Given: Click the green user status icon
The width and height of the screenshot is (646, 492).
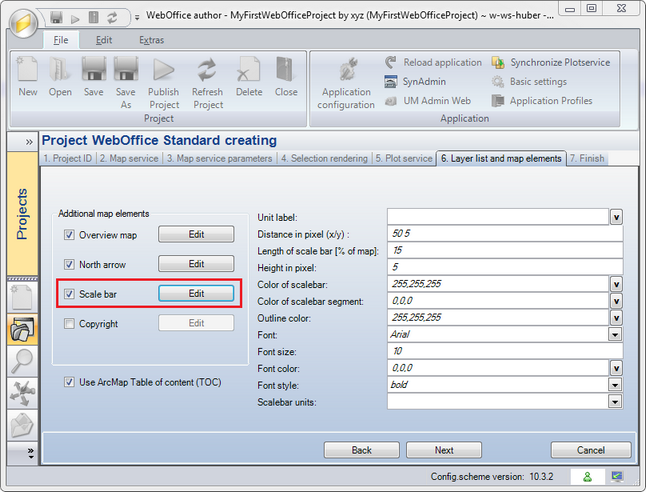Looking at the screenshot, I should point(587,477).
